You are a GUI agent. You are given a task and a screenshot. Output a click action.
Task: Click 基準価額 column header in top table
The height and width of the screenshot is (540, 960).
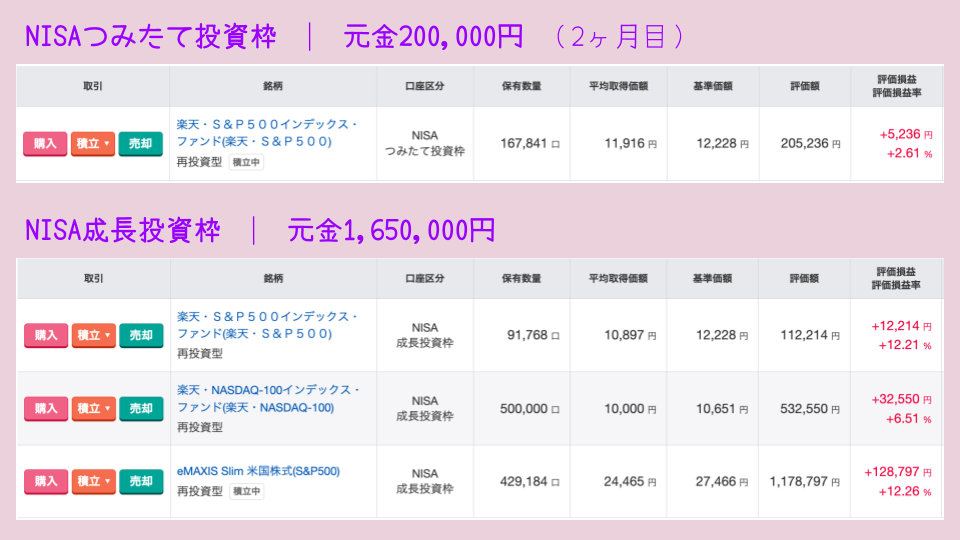click(713, 86)
